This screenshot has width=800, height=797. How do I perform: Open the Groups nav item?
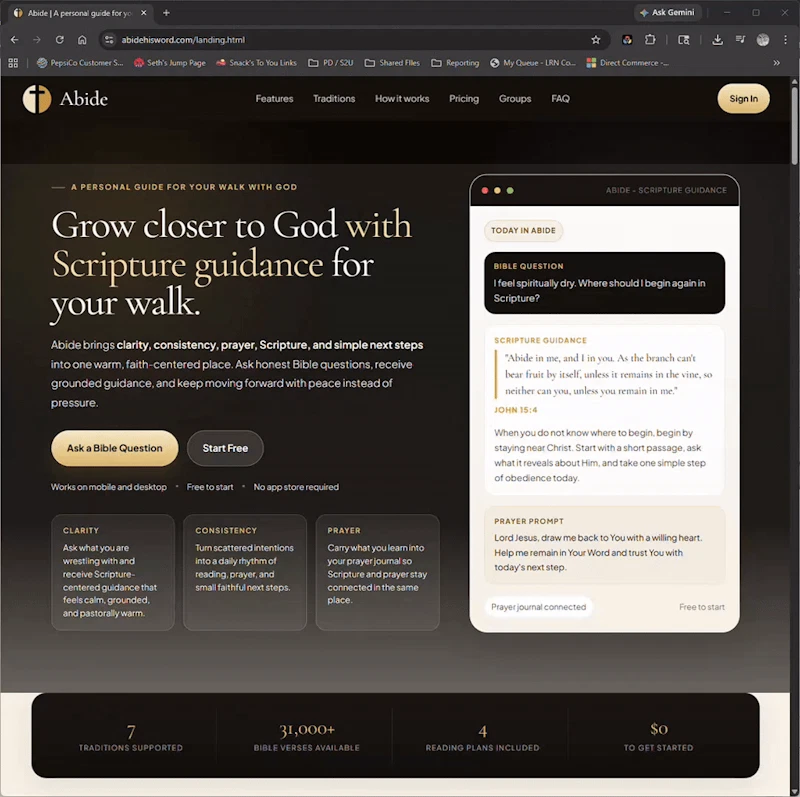515,98
